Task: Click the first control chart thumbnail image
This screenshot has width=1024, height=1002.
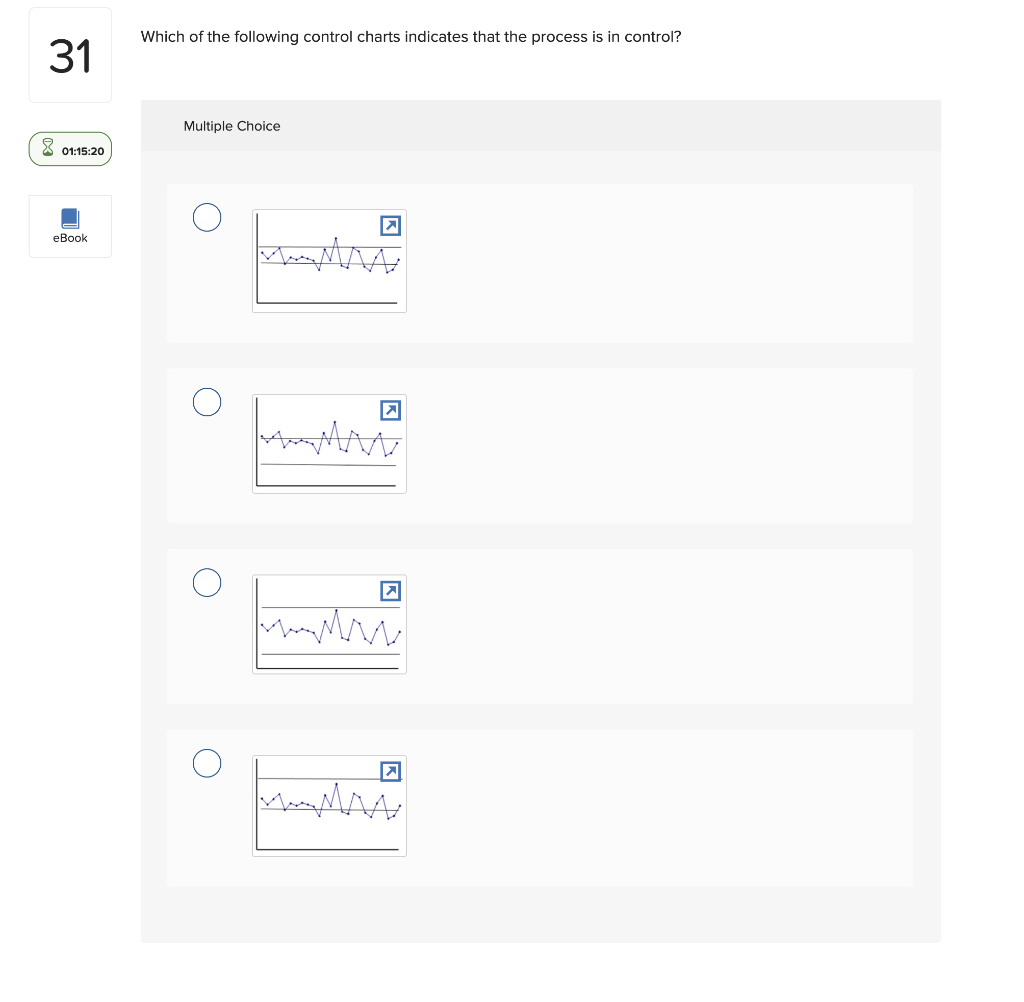Action: point(329,262)
